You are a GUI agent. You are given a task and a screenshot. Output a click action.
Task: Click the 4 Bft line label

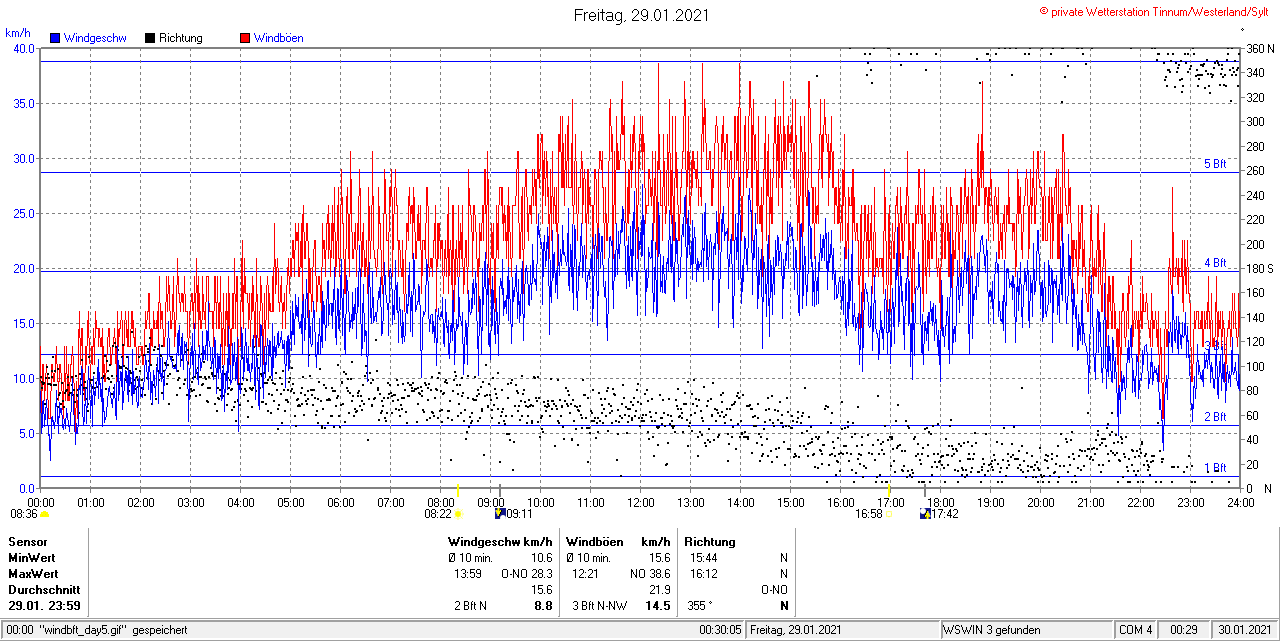1215,263
